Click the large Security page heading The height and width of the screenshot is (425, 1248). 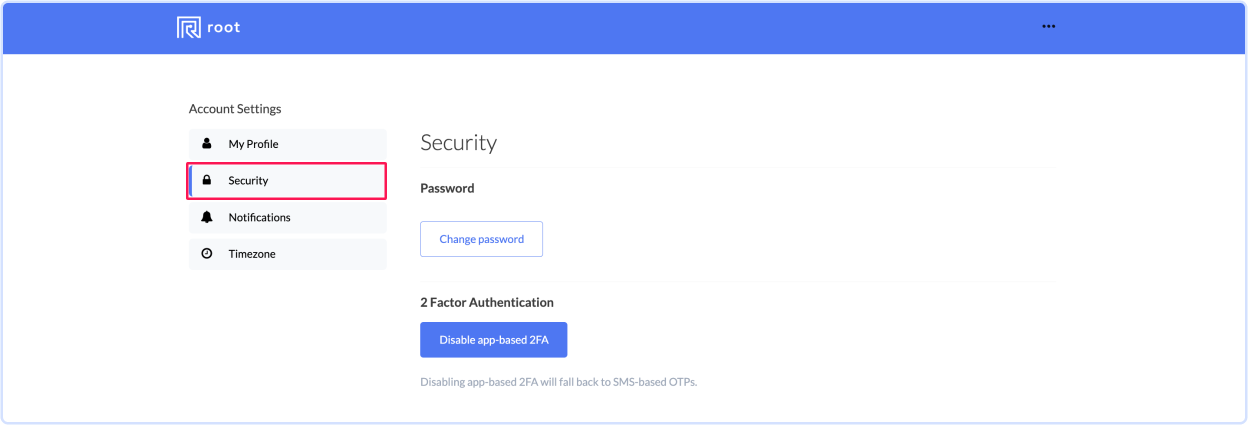point(458,142)
